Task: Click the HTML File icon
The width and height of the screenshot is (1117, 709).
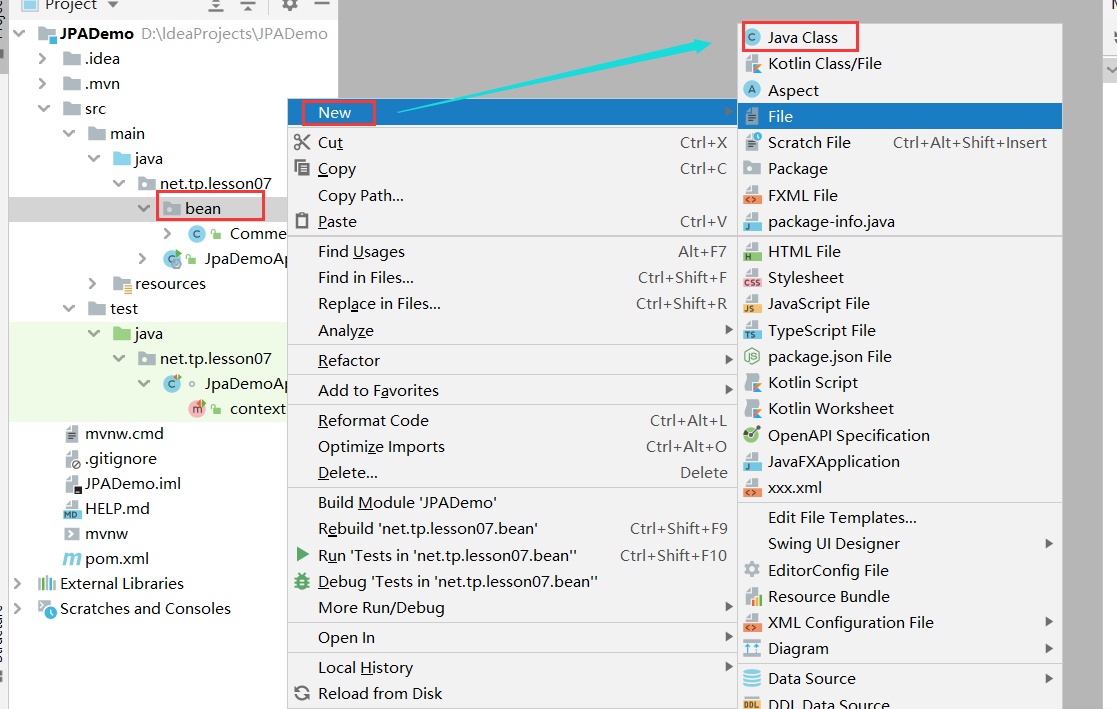Action: (x=752, y=252)
